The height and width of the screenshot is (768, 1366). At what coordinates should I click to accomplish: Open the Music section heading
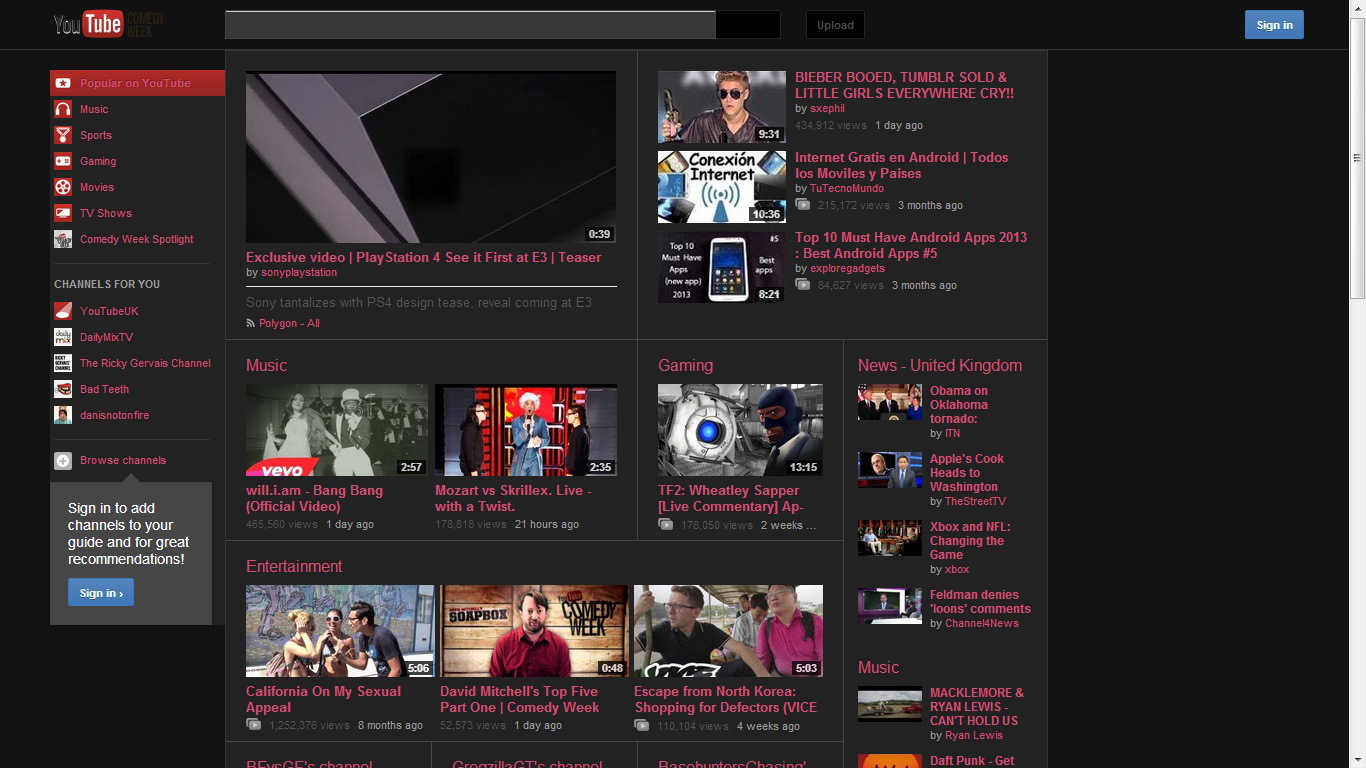pyautogui.click(x=266, y=365)
